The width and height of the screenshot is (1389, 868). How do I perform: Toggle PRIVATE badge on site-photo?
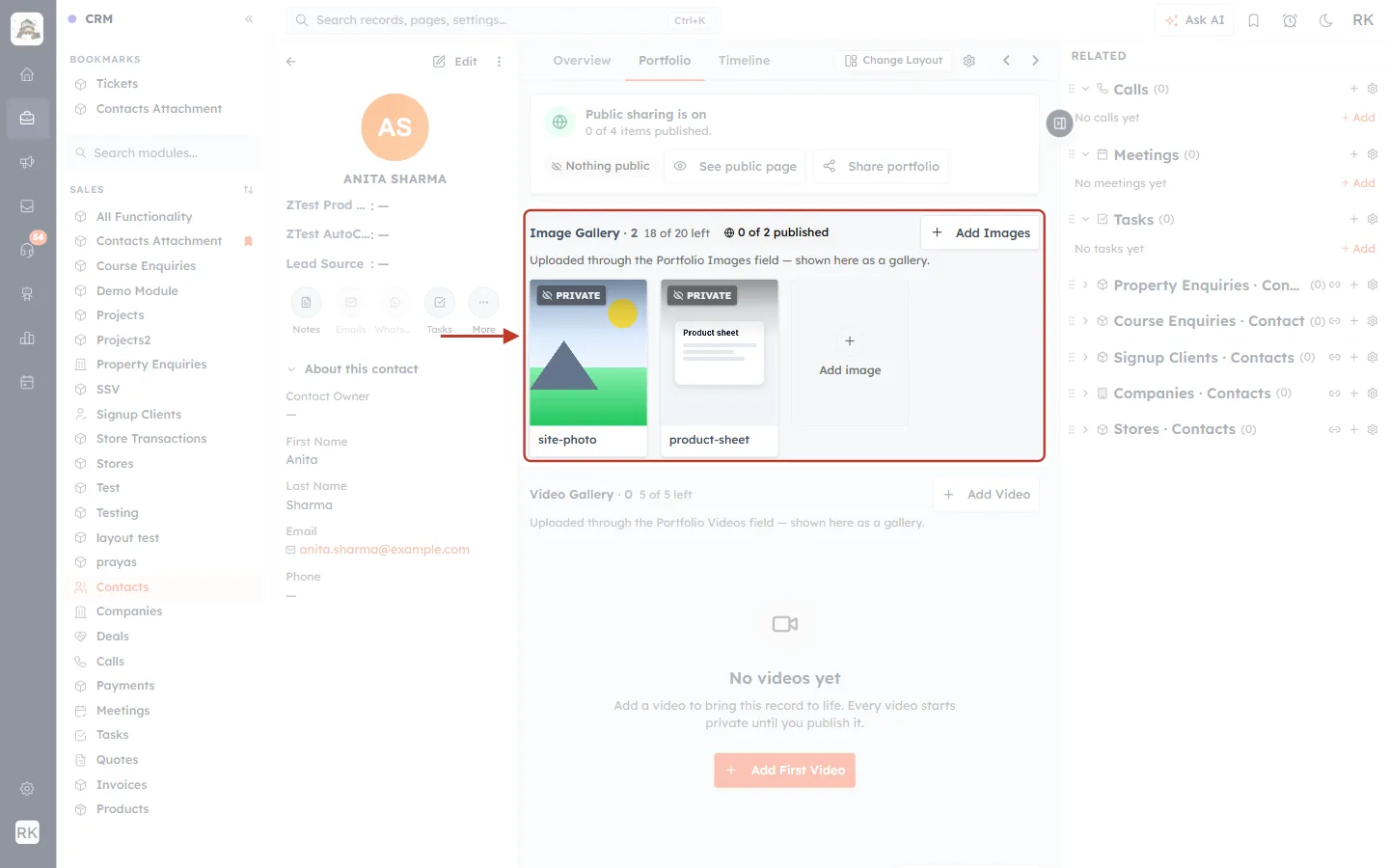tap(571, 296)
